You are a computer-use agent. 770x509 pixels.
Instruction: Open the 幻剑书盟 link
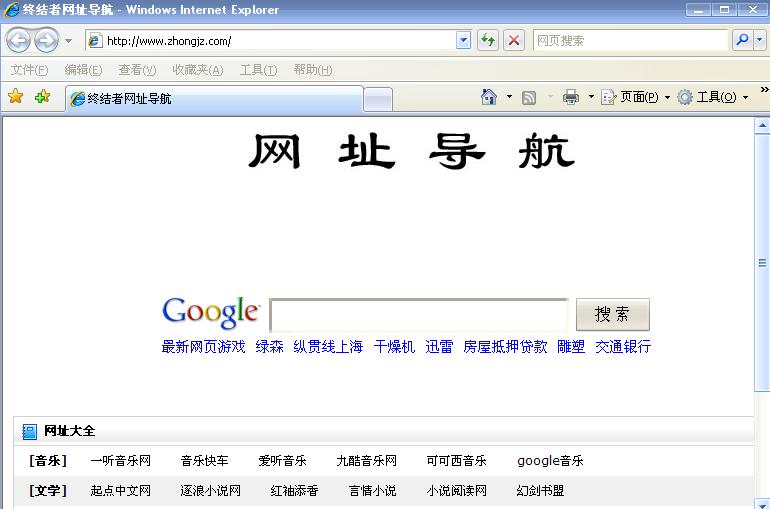point(540,491)
